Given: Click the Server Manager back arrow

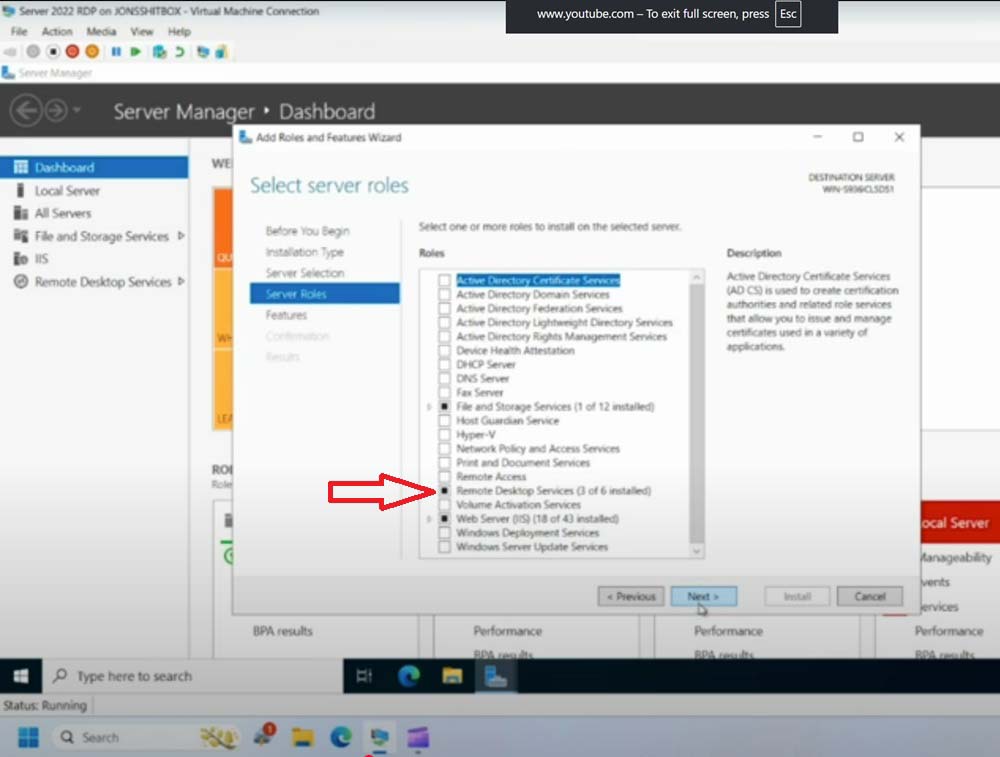Looking at the screenshot, I should [25, 110].
